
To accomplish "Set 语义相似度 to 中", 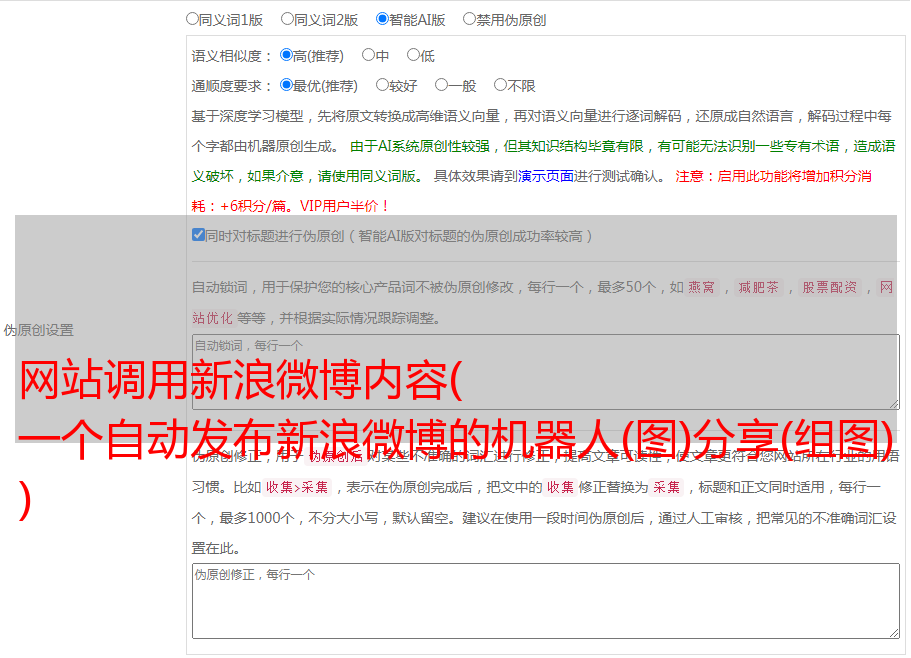I will pyautogui.click(x=368, y=55).
